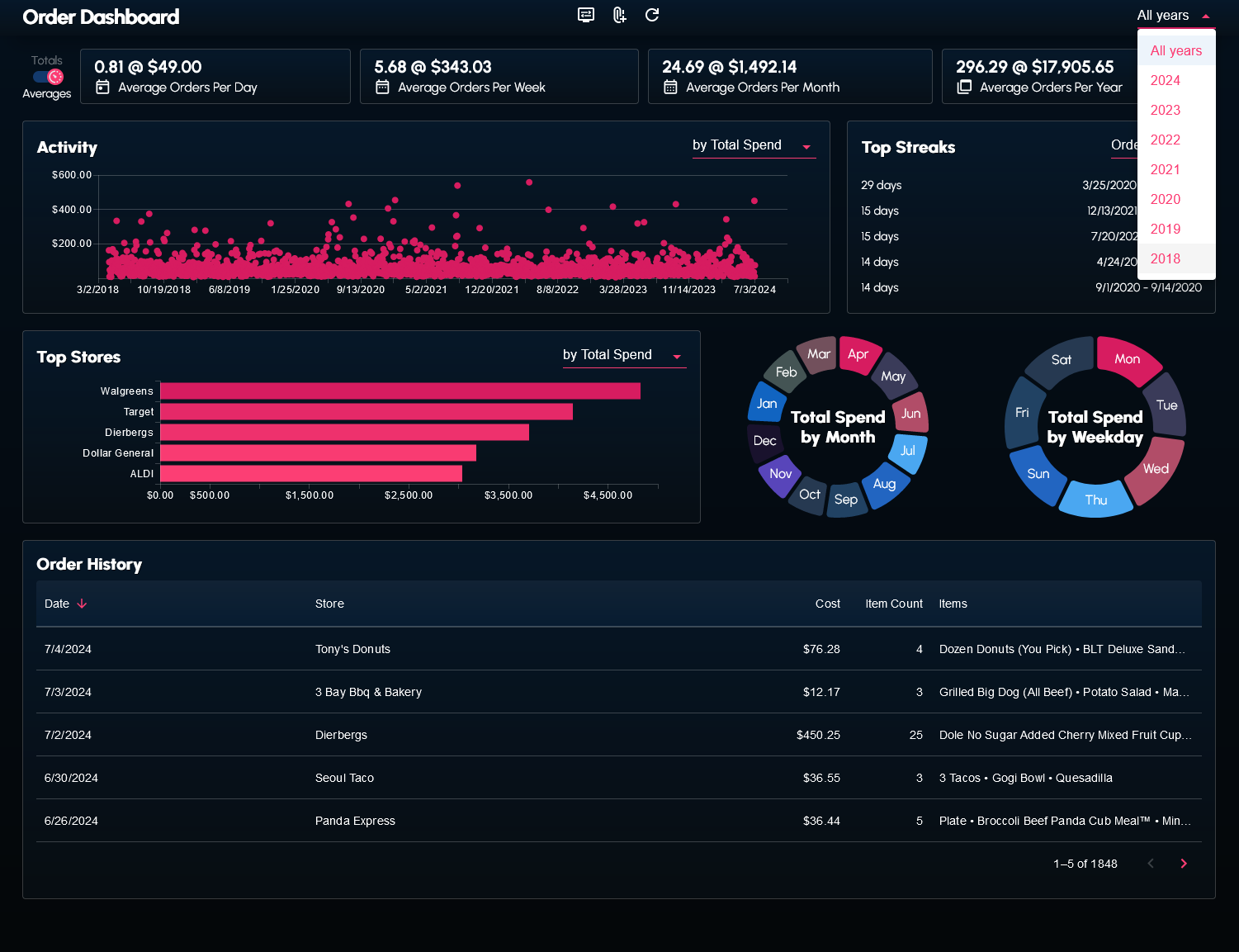This screenshot has height=952, width=1239.
Task: Go to next page of Order History
Action: pos(1184,864)
